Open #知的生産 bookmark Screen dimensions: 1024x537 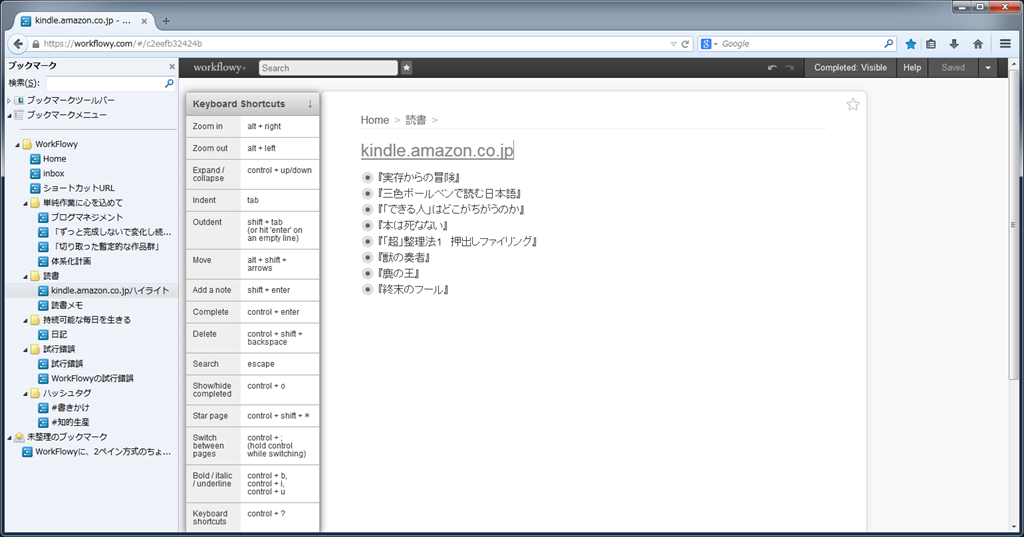point(71,423)
